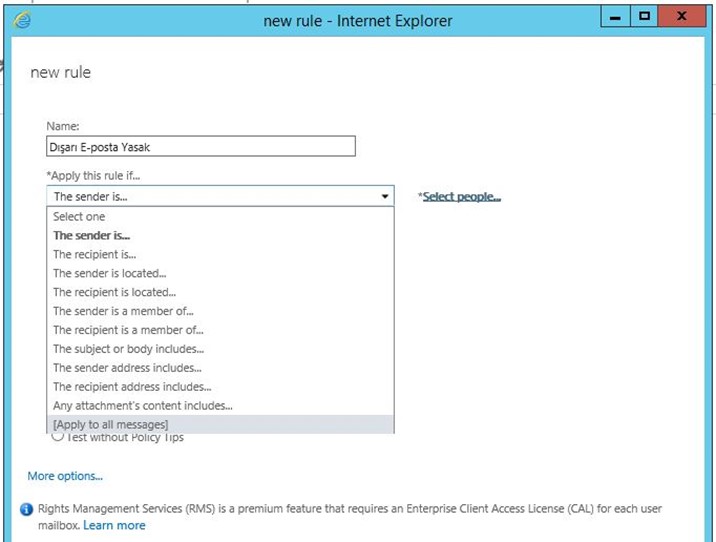716x542 pixels.
Task: Maximize the new rule window
Action: pos(644,17)
